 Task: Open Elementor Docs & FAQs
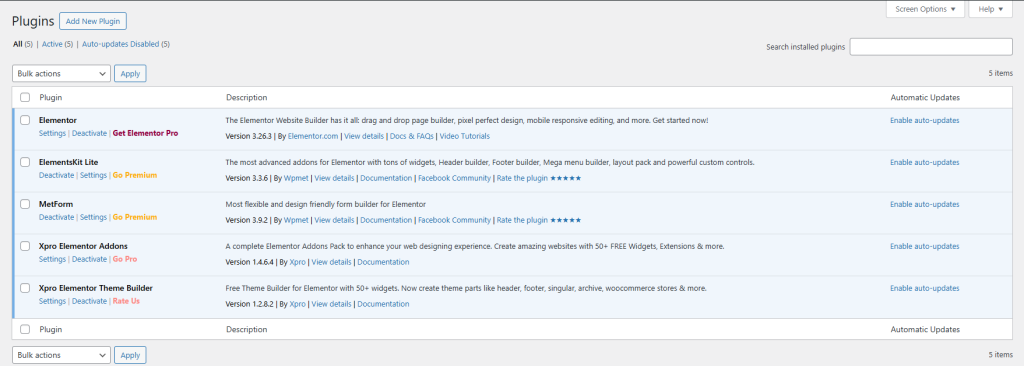[411, 136]
